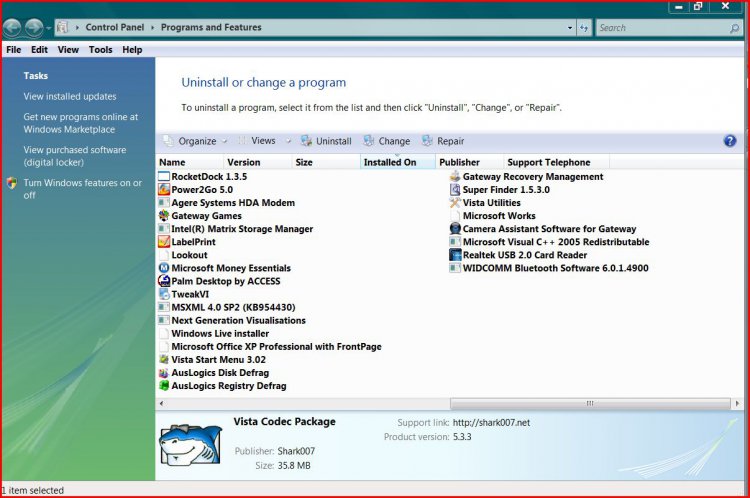The height and width of the screenshot is (498, 750).
Task: Click the RocketDock 1.3.5 program icon
Action: point(164,177)
